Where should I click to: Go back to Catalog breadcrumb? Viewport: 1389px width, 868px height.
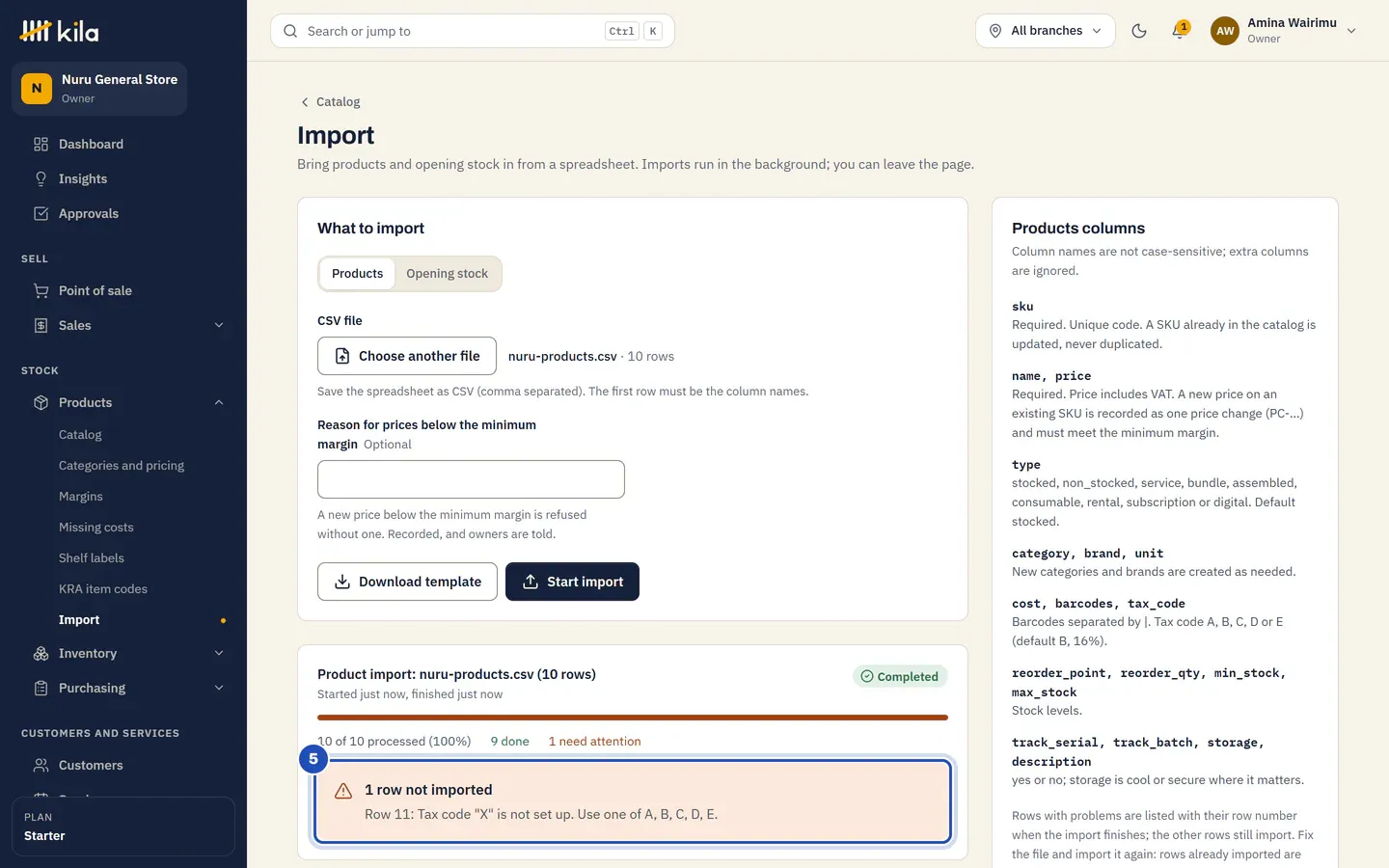pos(330,101)
